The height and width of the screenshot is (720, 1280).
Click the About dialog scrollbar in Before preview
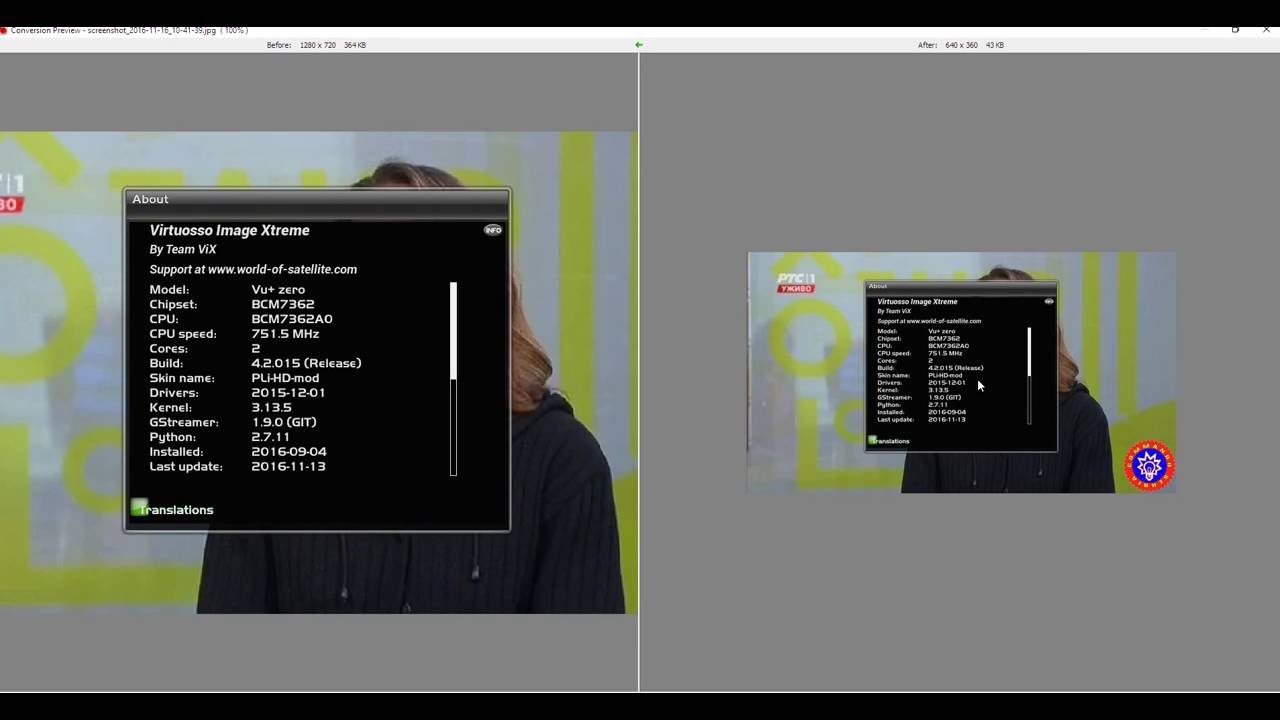(454, 378)
